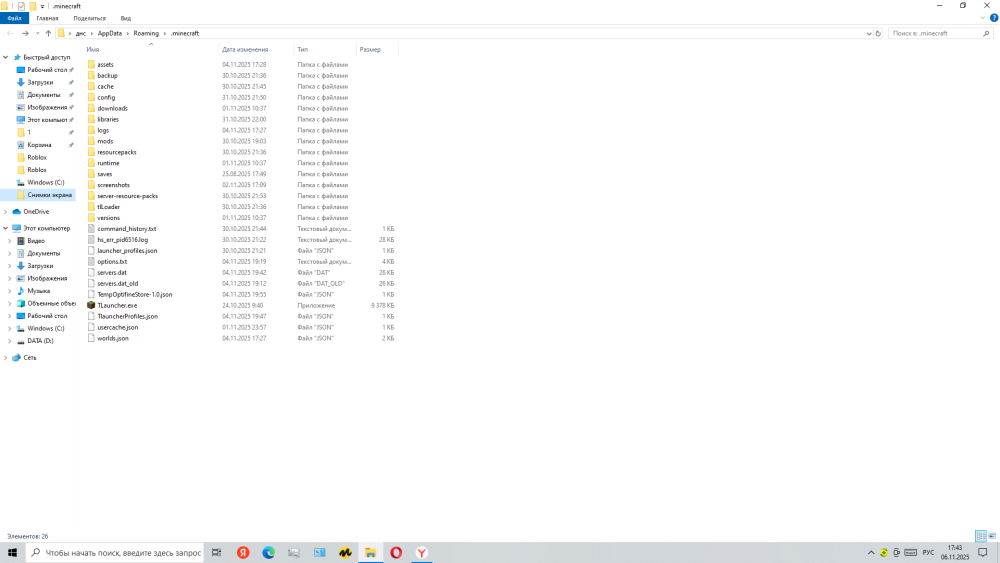Expand Музыка tree node
Screen dimensions: 1000x563
click(10, 291)
